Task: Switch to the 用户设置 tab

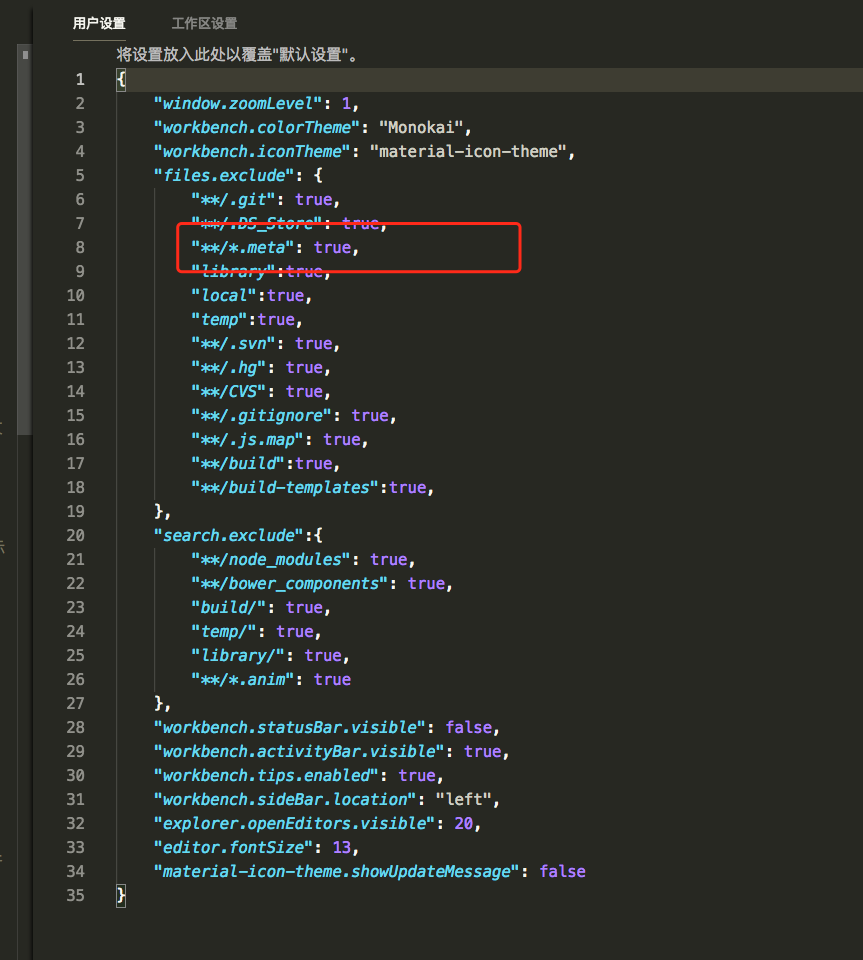Action: 99,23
